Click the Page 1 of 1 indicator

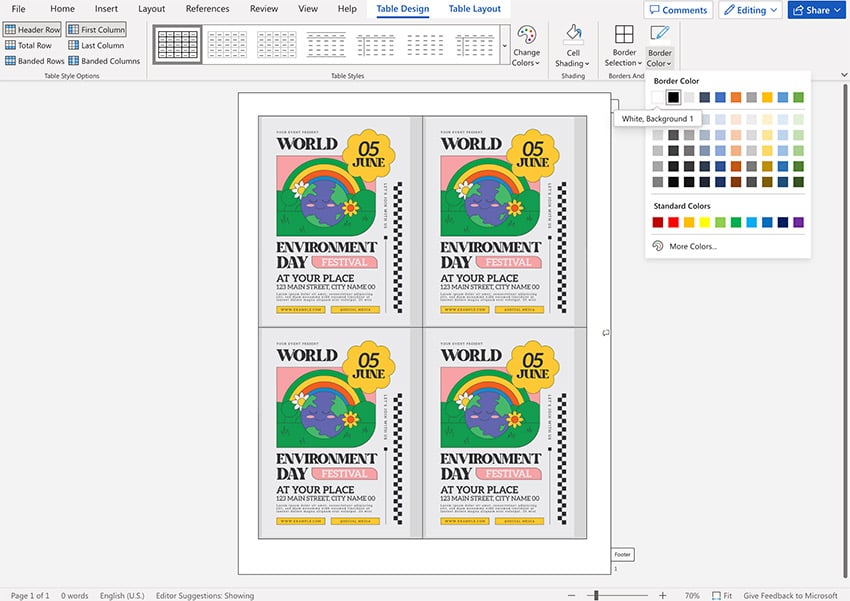click(x=30, y=595)
